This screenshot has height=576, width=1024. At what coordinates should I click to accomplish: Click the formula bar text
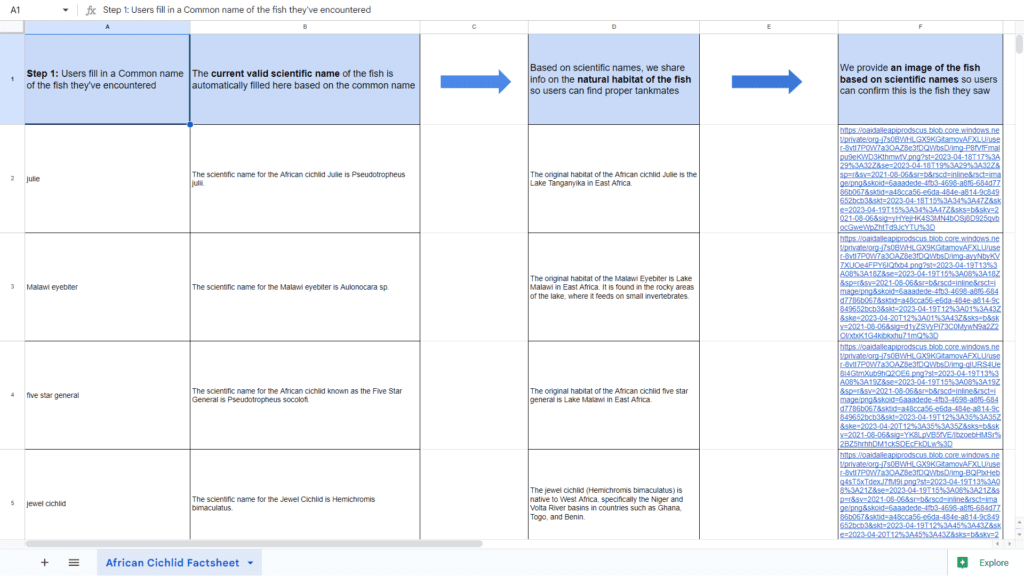coord(236,10)
